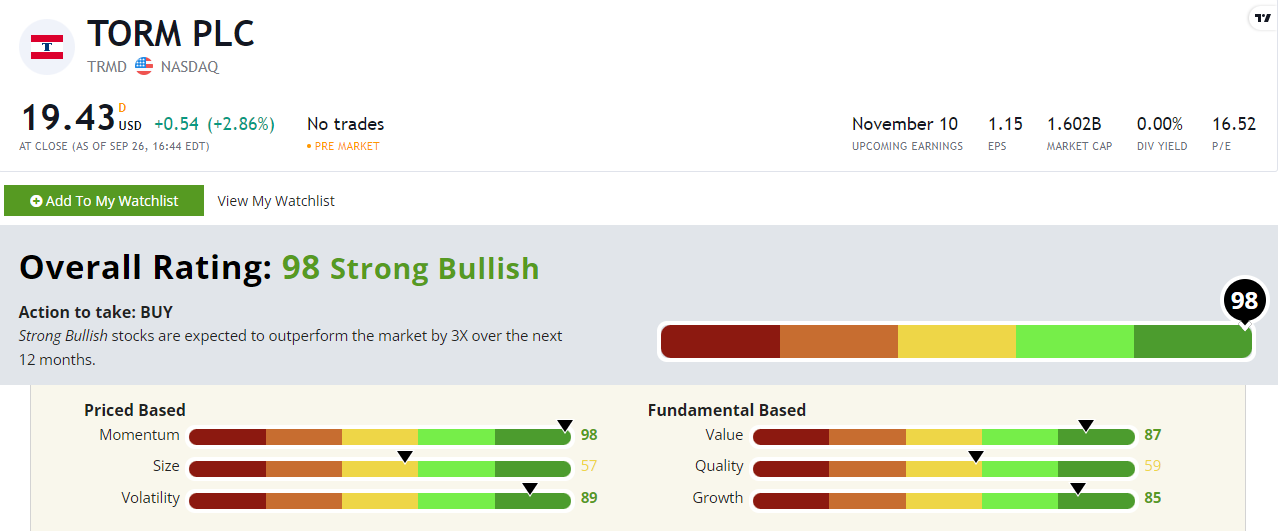Viewport: 1278px width, 531px height.
Task: Click the Value bar's triangle marker
Action: [1086, 426]
